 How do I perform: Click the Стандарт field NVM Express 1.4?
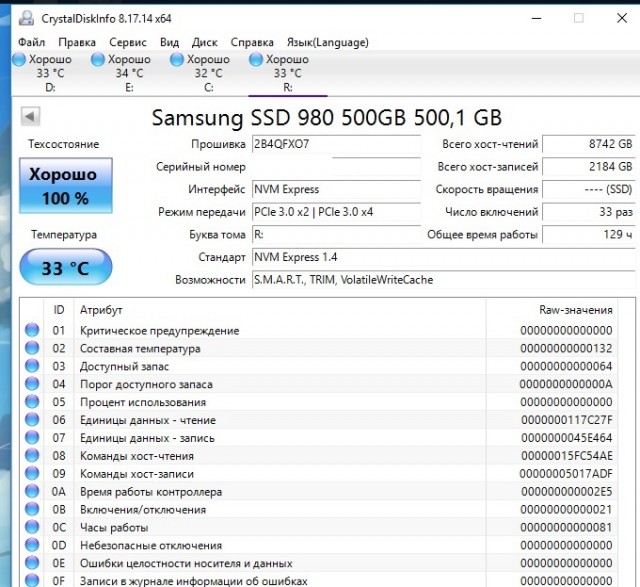point(444,257)
